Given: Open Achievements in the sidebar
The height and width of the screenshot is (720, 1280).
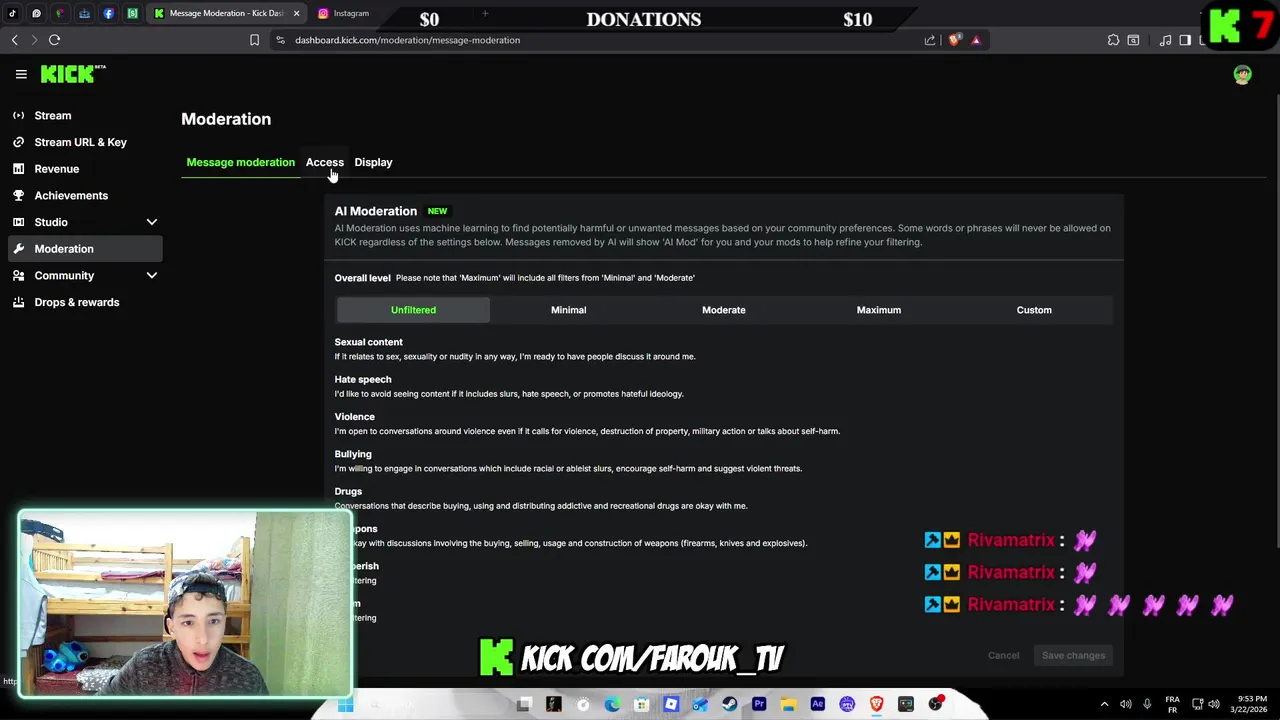Looking at the screenshot, I should pos(84,195).
